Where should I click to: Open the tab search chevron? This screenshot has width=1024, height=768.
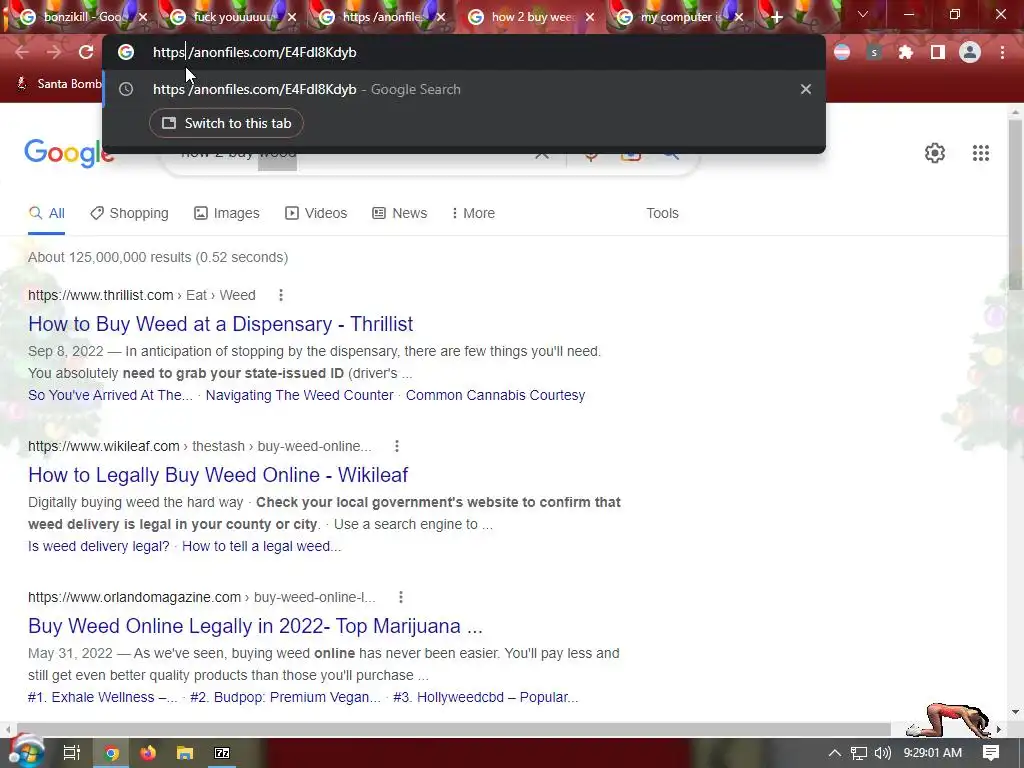[x=863, y=14]
